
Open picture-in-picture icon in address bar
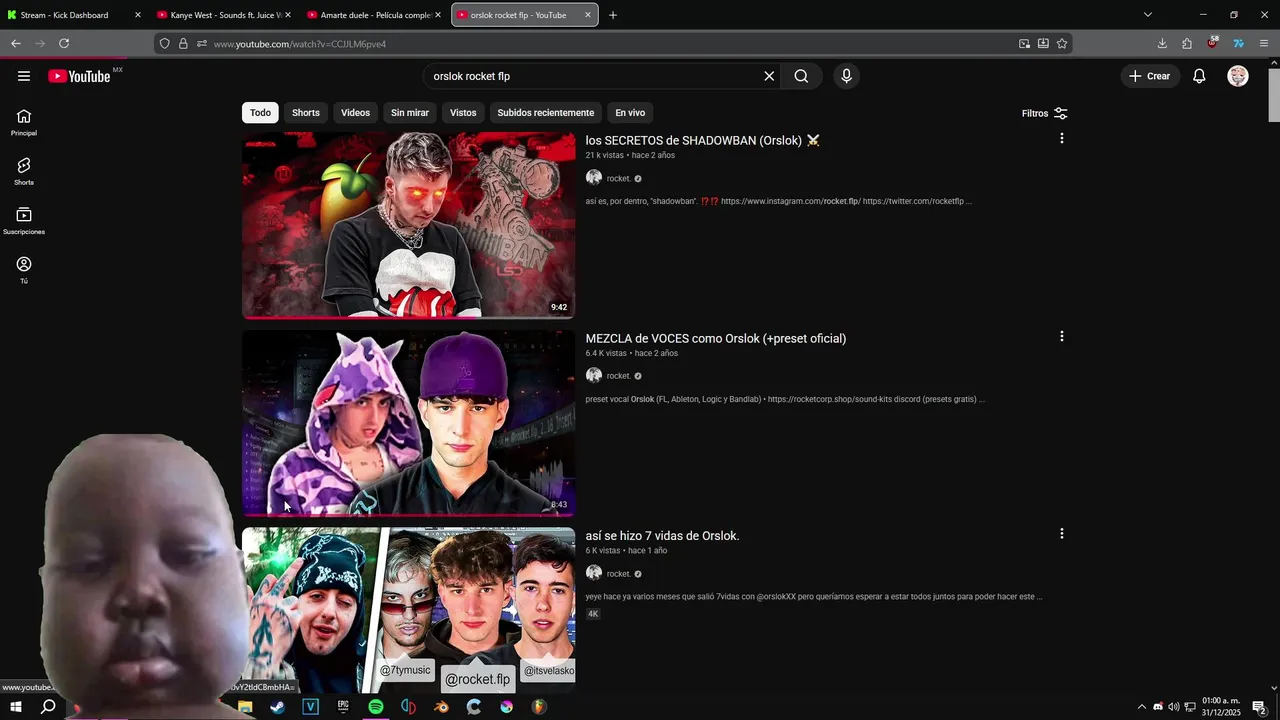tap(1024, 43)
